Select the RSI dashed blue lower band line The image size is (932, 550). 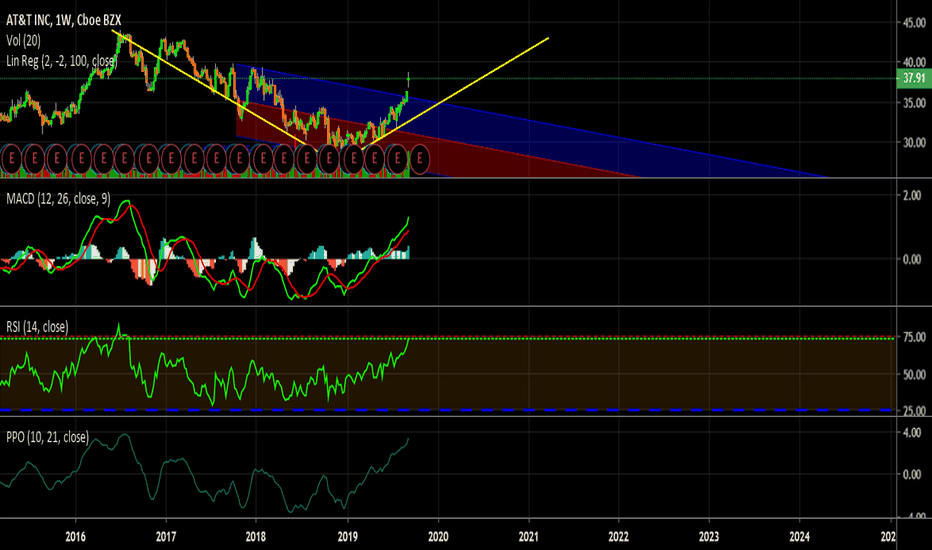446,410
